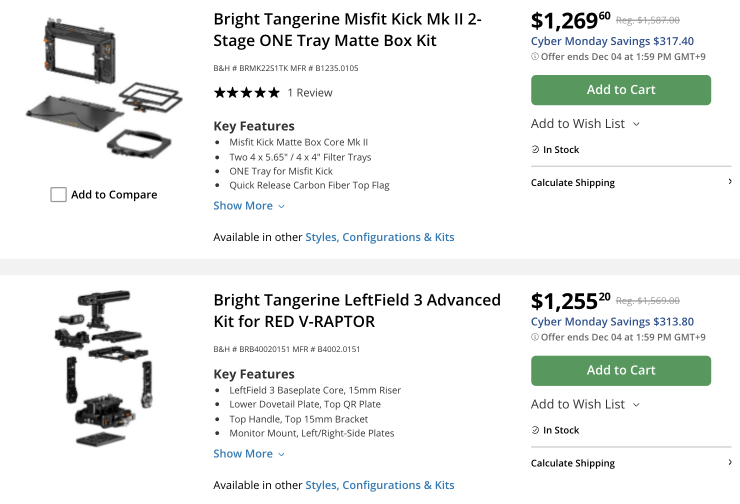View Styles, Configurations & Kits for Misfit Kick

[380, 237]
